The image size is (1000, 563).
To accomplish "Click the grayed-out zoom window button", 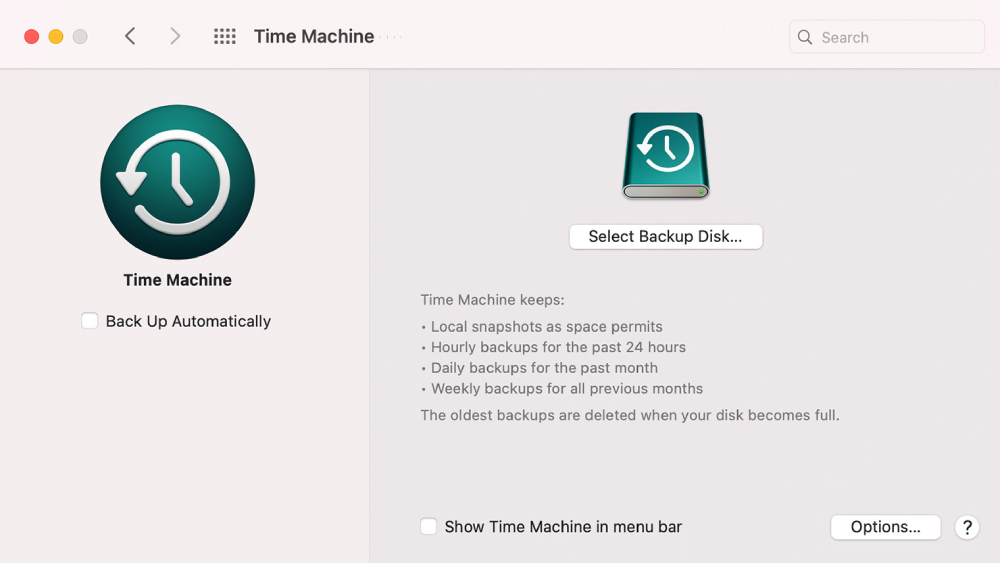I will (x=80, y=37).
